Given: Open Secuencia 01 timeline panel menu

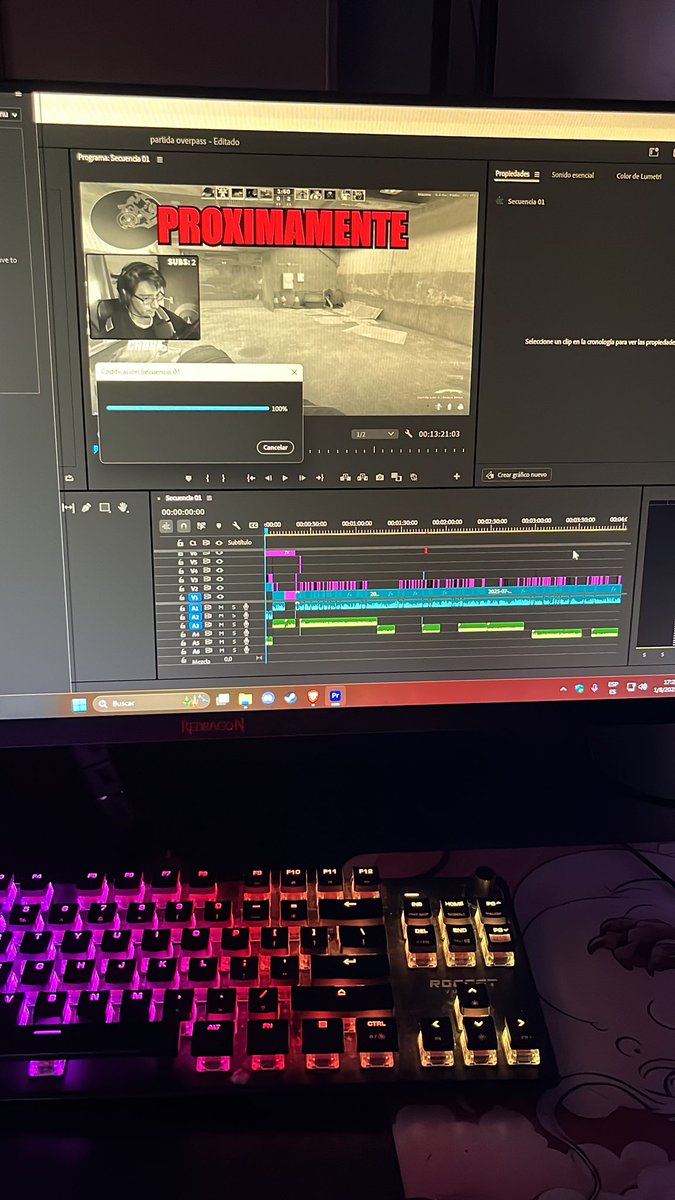Looking at the screenshot, I should click(x=210, y=497).
